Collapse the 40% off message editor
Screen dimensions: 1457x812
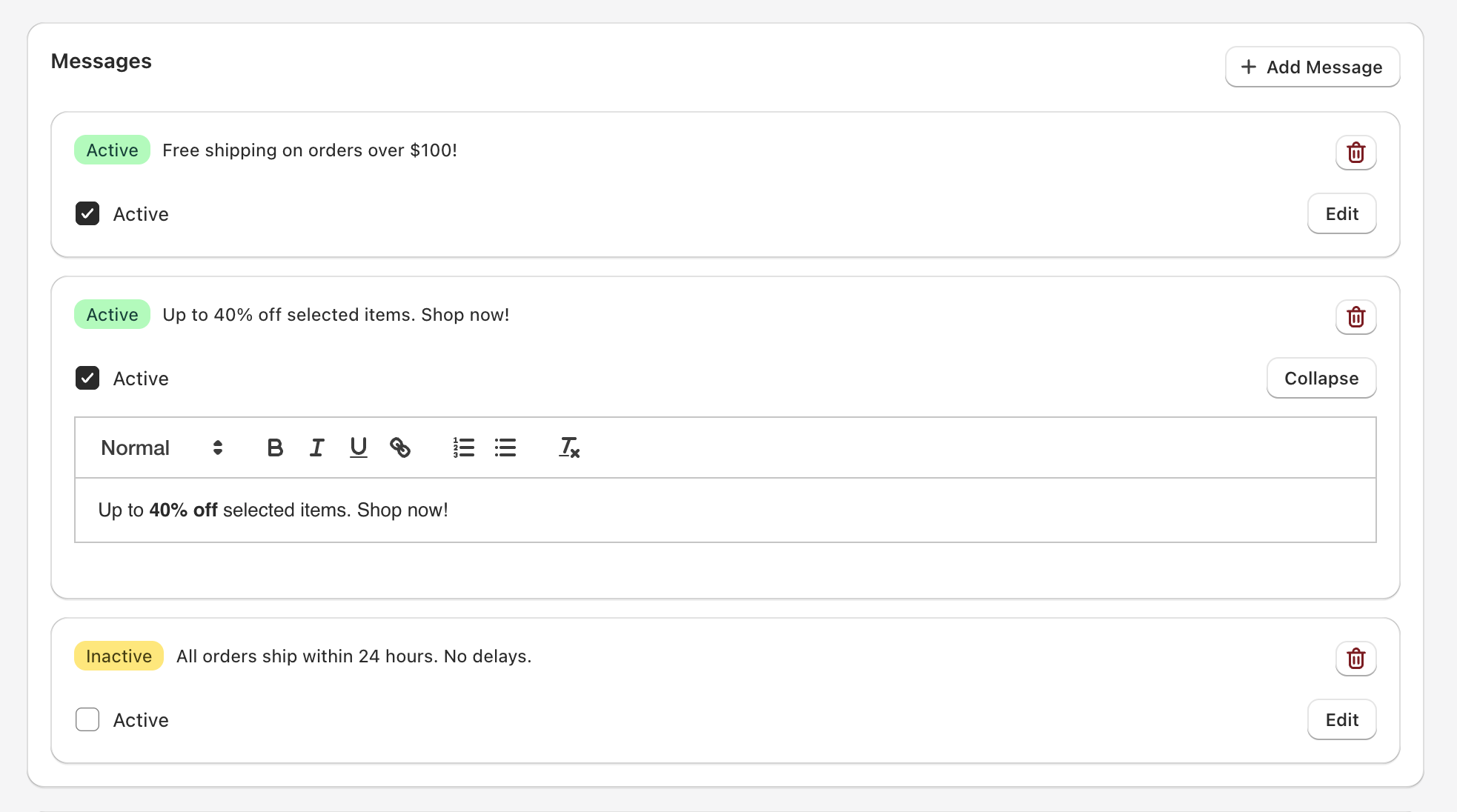[x=1321, y=378]
